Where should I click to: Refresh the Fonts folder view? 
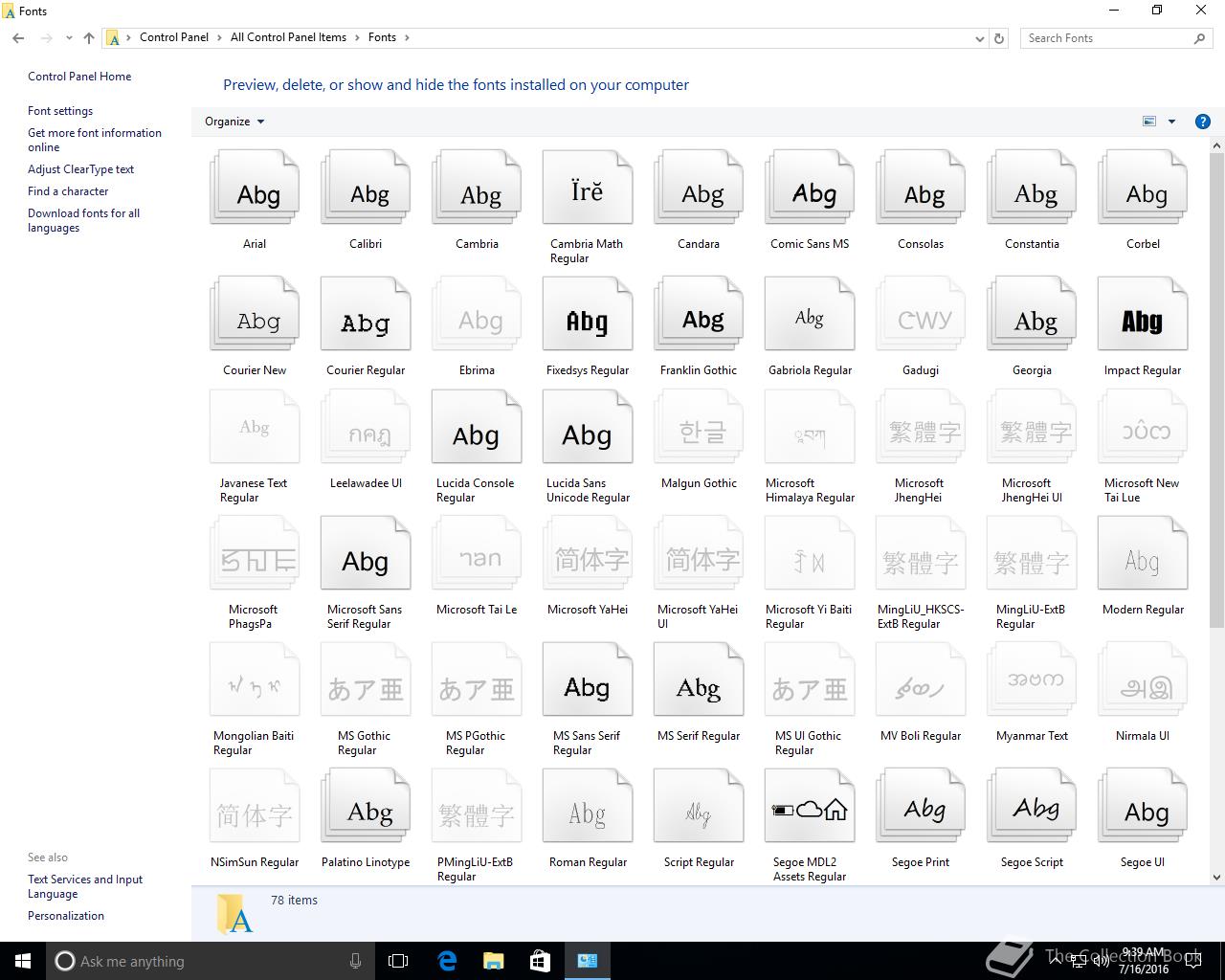point(999,38)
